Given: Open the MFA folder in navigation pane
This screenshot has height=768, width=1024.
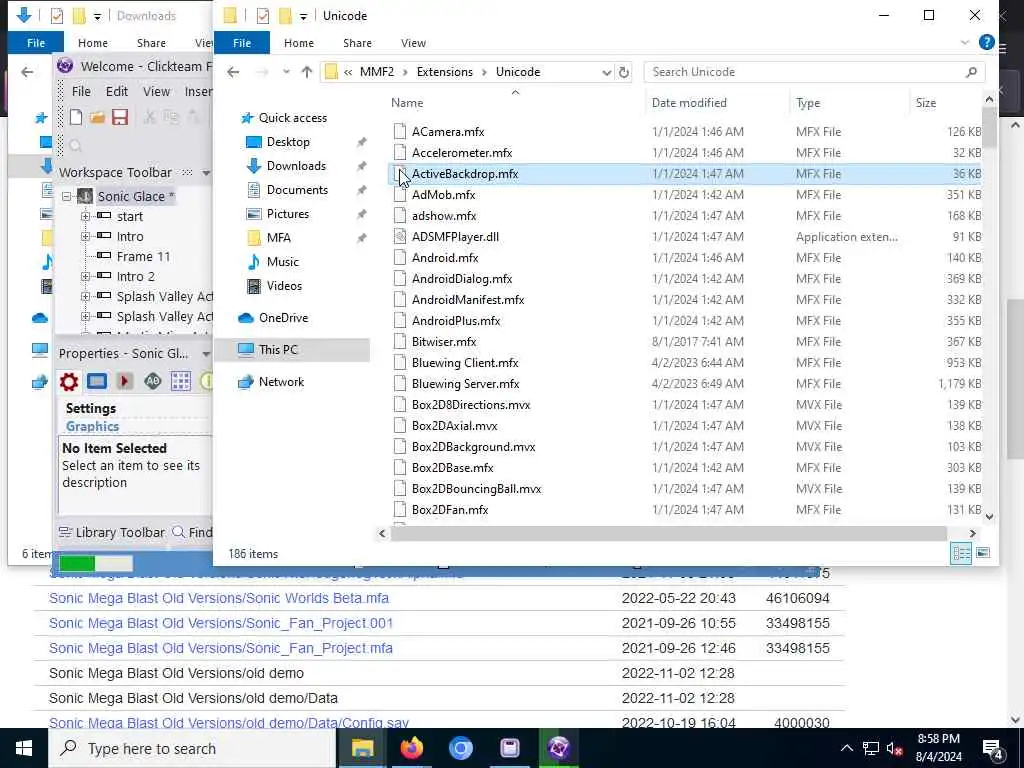Looking at the screenshot, I should [278, 238].
